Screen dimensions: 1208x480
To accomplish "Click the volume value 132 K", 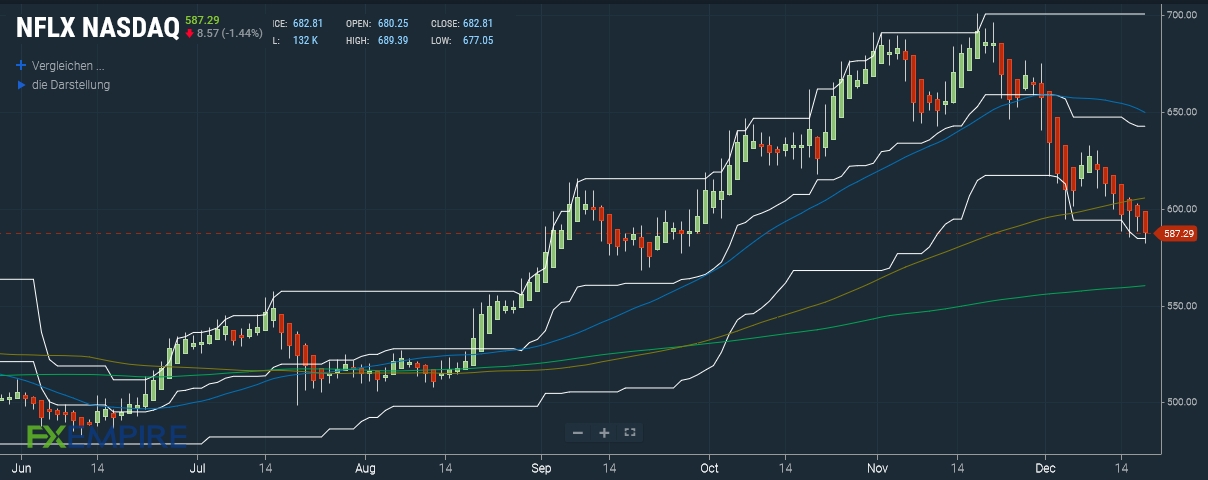I will [x=304, y=41].
